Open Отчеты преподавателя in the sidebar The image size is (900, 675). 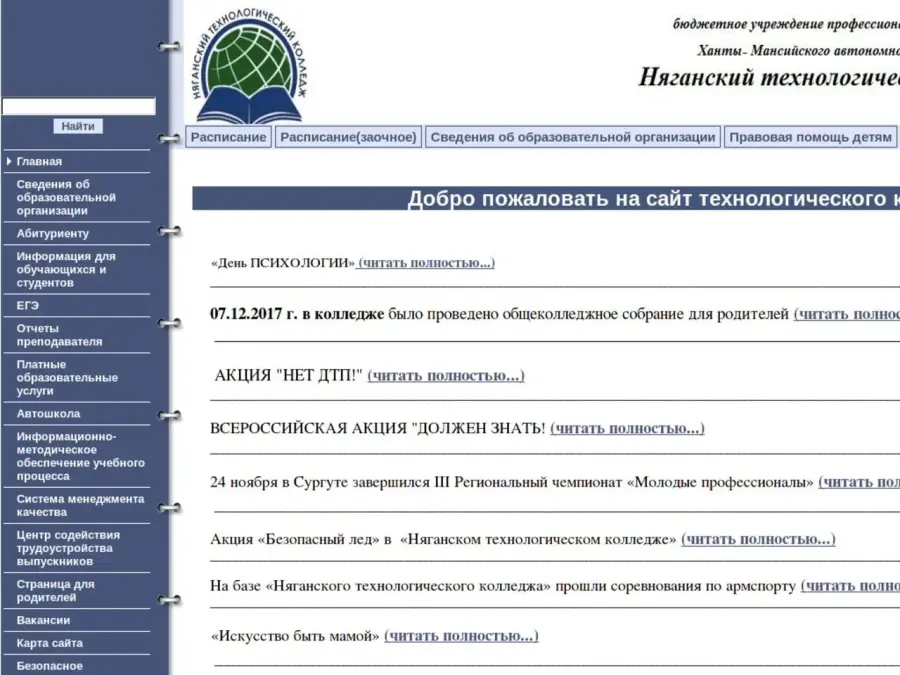point(59,335)
